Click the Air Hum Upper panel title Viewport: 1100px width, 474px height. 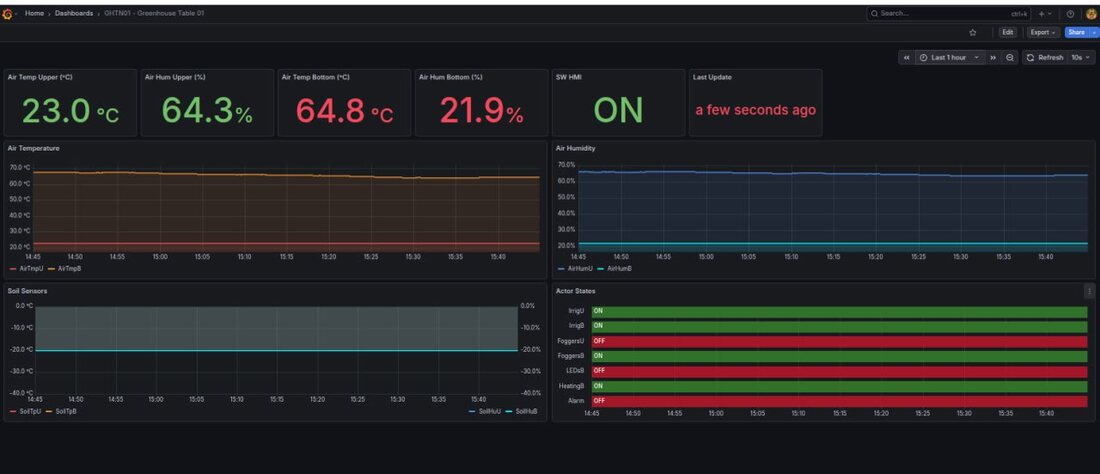point(175,77)
